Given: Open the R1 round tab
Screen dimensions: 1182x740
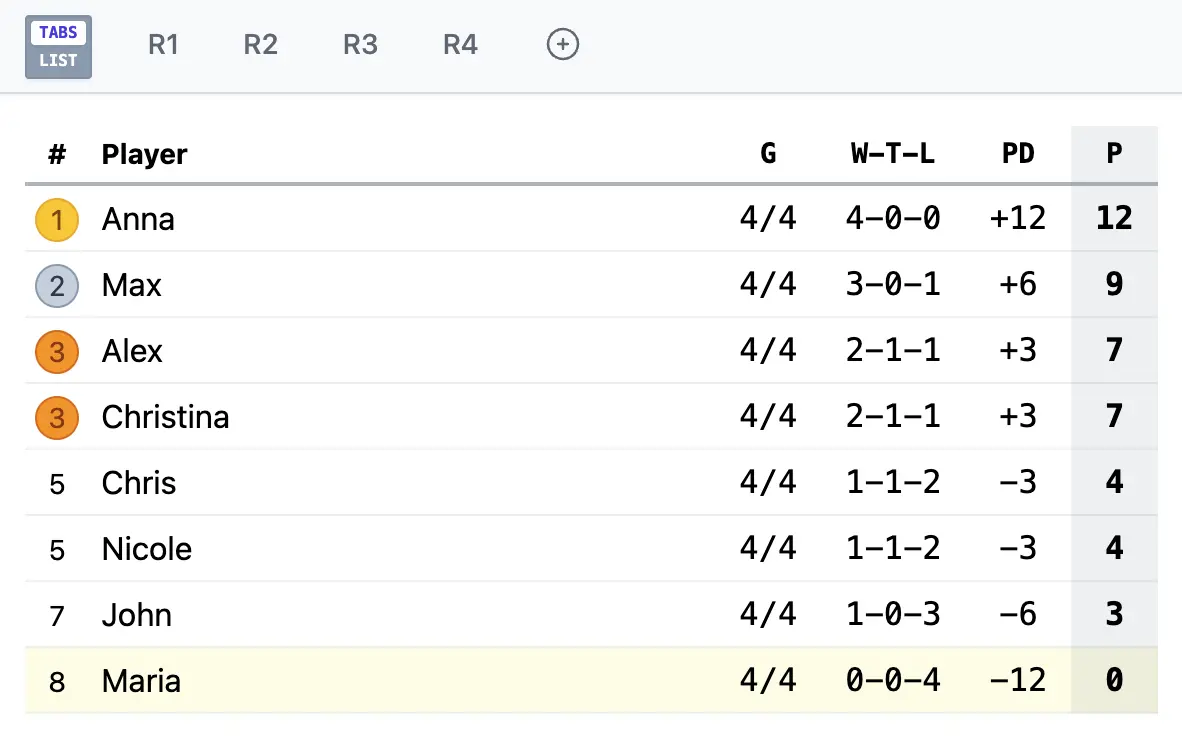Looking at the screenshot, I should click(x=163, y=45).
